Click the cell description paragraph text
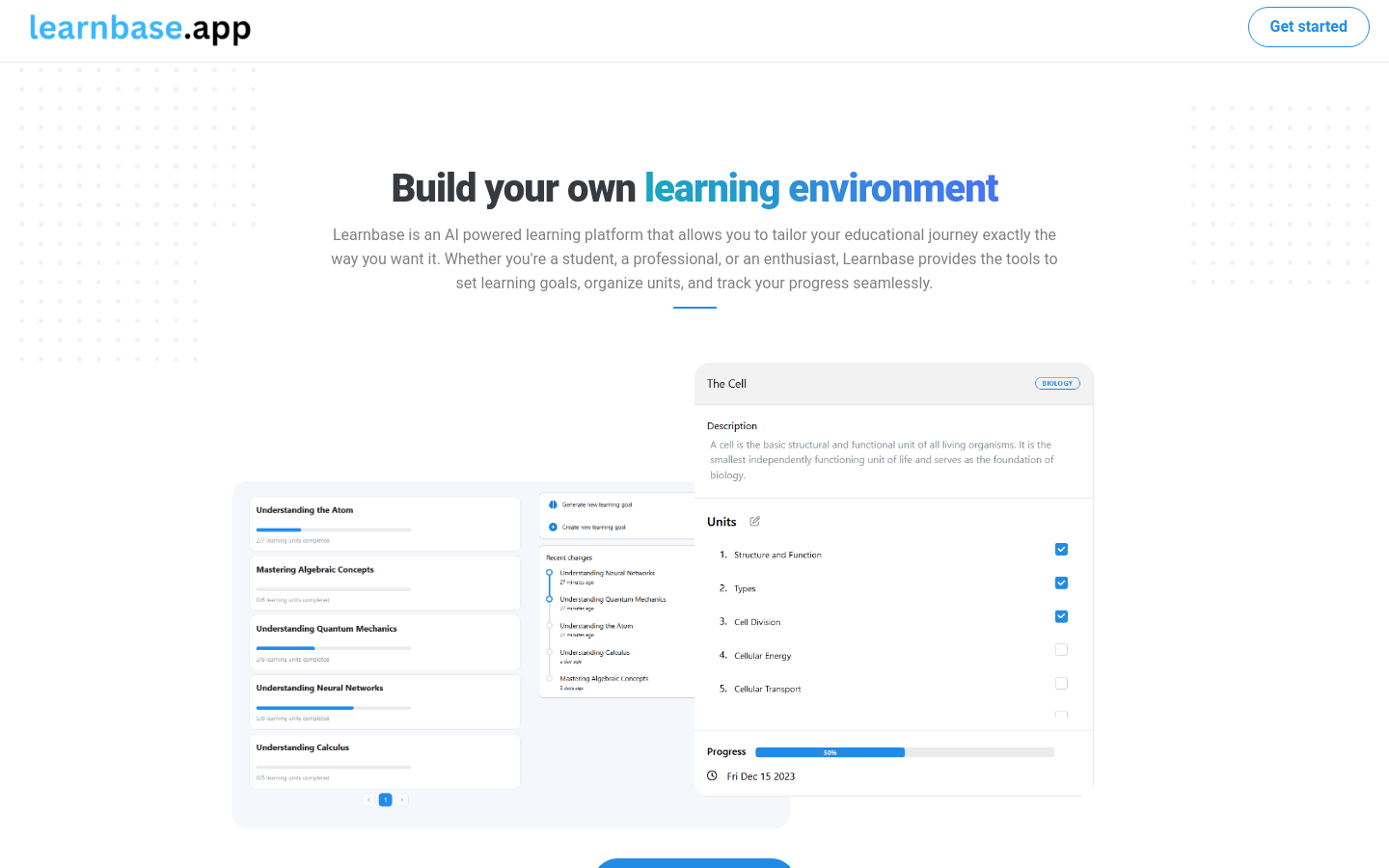This screenshot has width=1389, height=868. 882,460
